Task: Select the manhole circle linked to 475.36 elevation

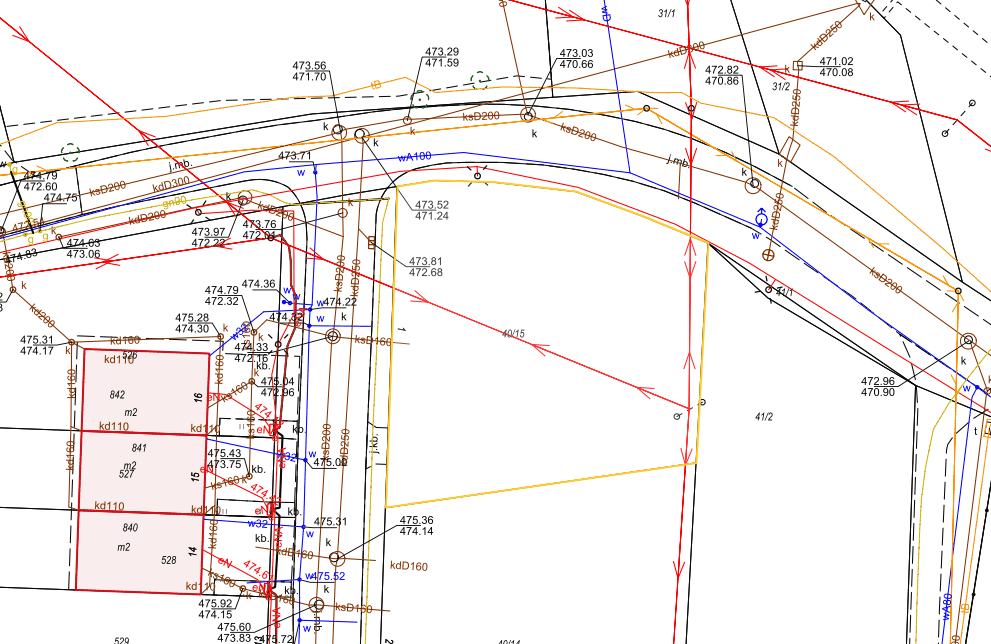Action: tap(336, 558)
